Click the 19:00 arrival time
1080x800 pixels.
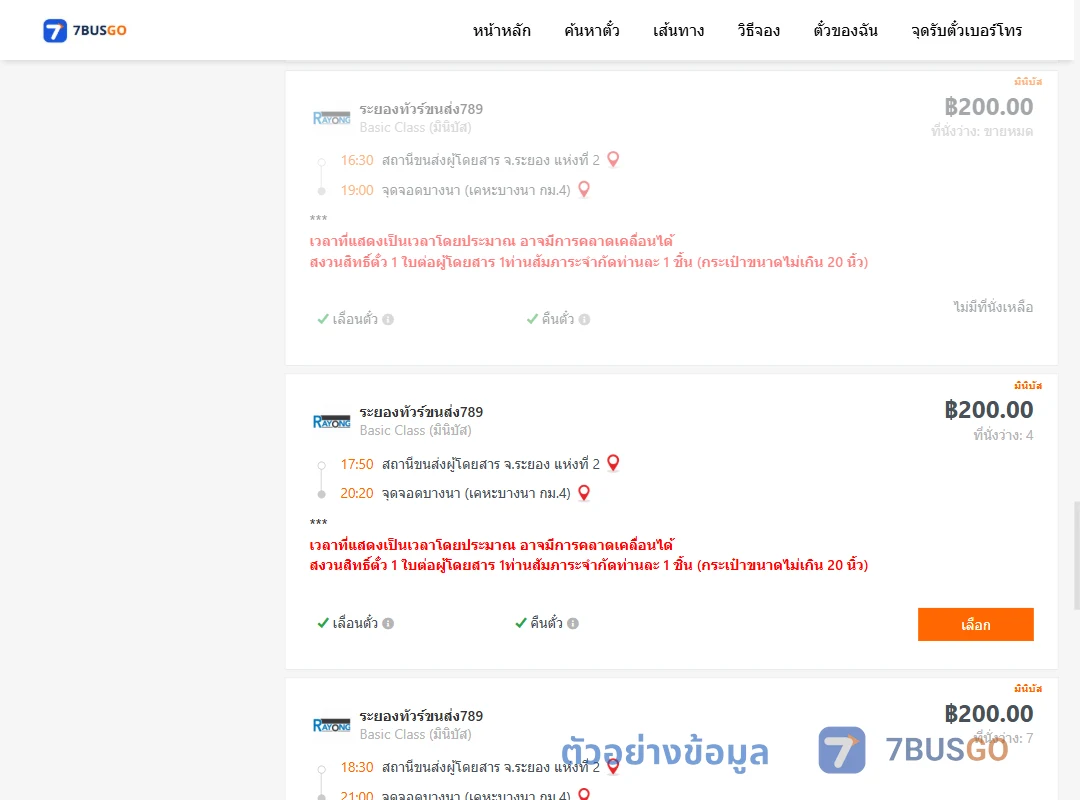[357, 190]
